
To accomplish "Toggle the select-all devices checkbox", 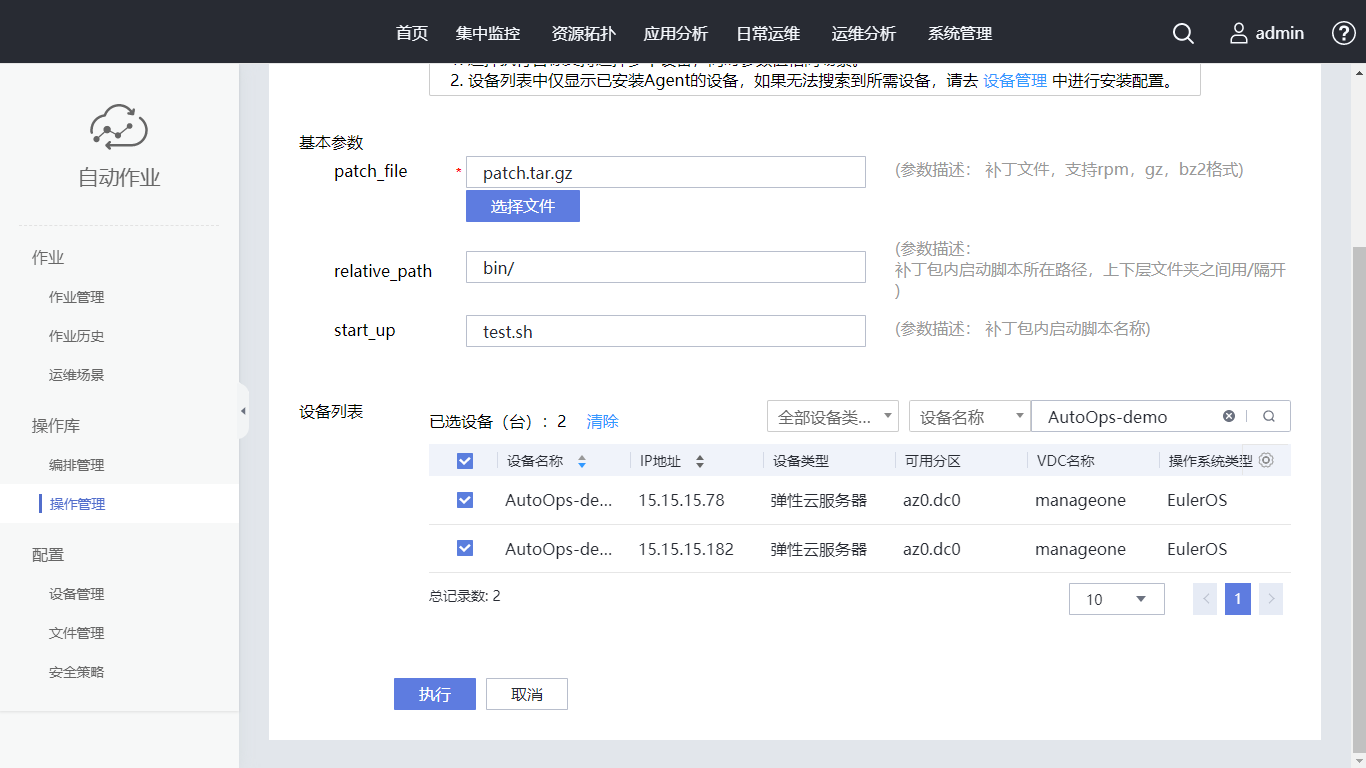I will click(x=465, y=461).
